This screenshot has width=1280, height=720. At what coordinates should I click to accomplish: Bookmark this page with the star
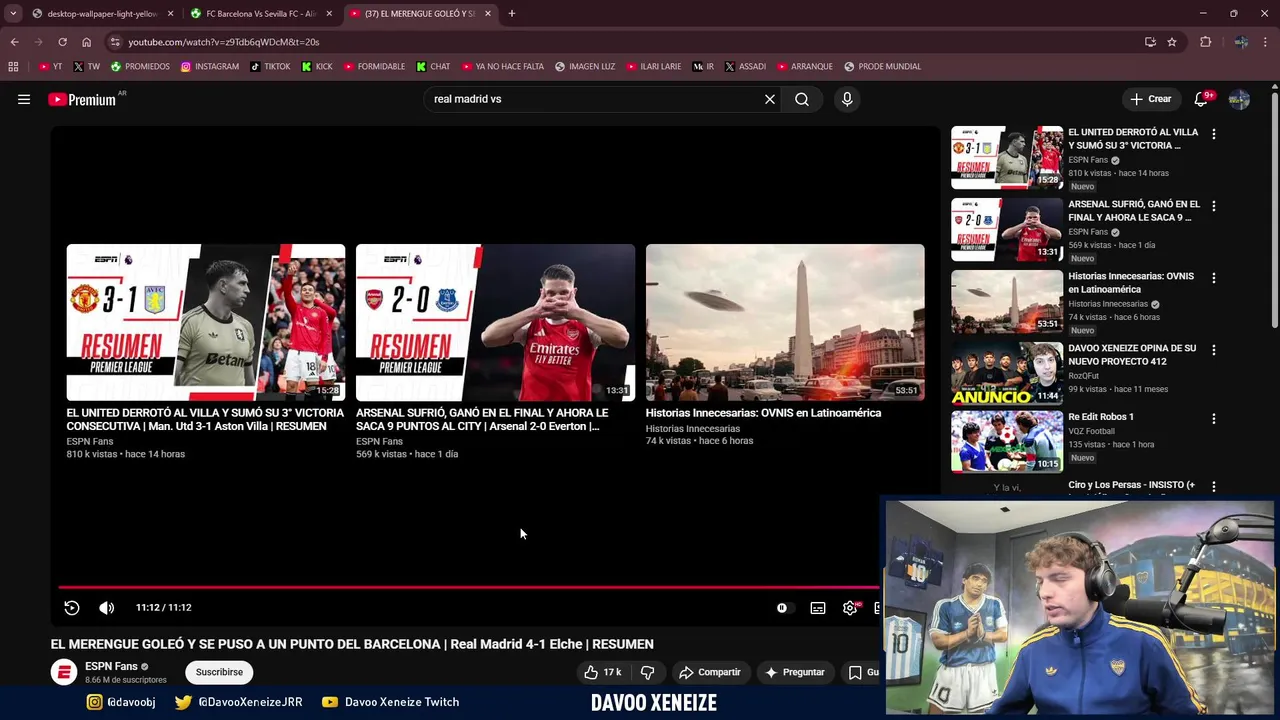pyautogui.click(x=1172, y=42)
